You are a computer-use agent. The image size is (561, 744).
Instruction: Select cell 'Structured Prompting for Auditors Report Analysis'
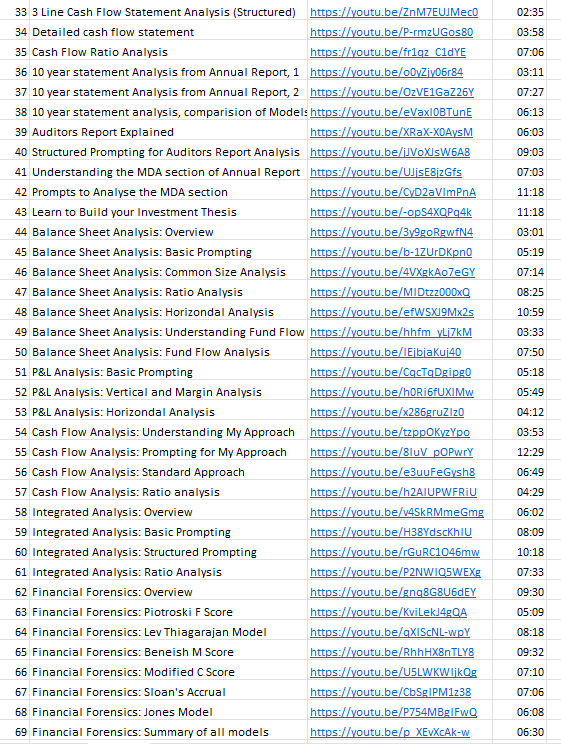tap(168, 152)
